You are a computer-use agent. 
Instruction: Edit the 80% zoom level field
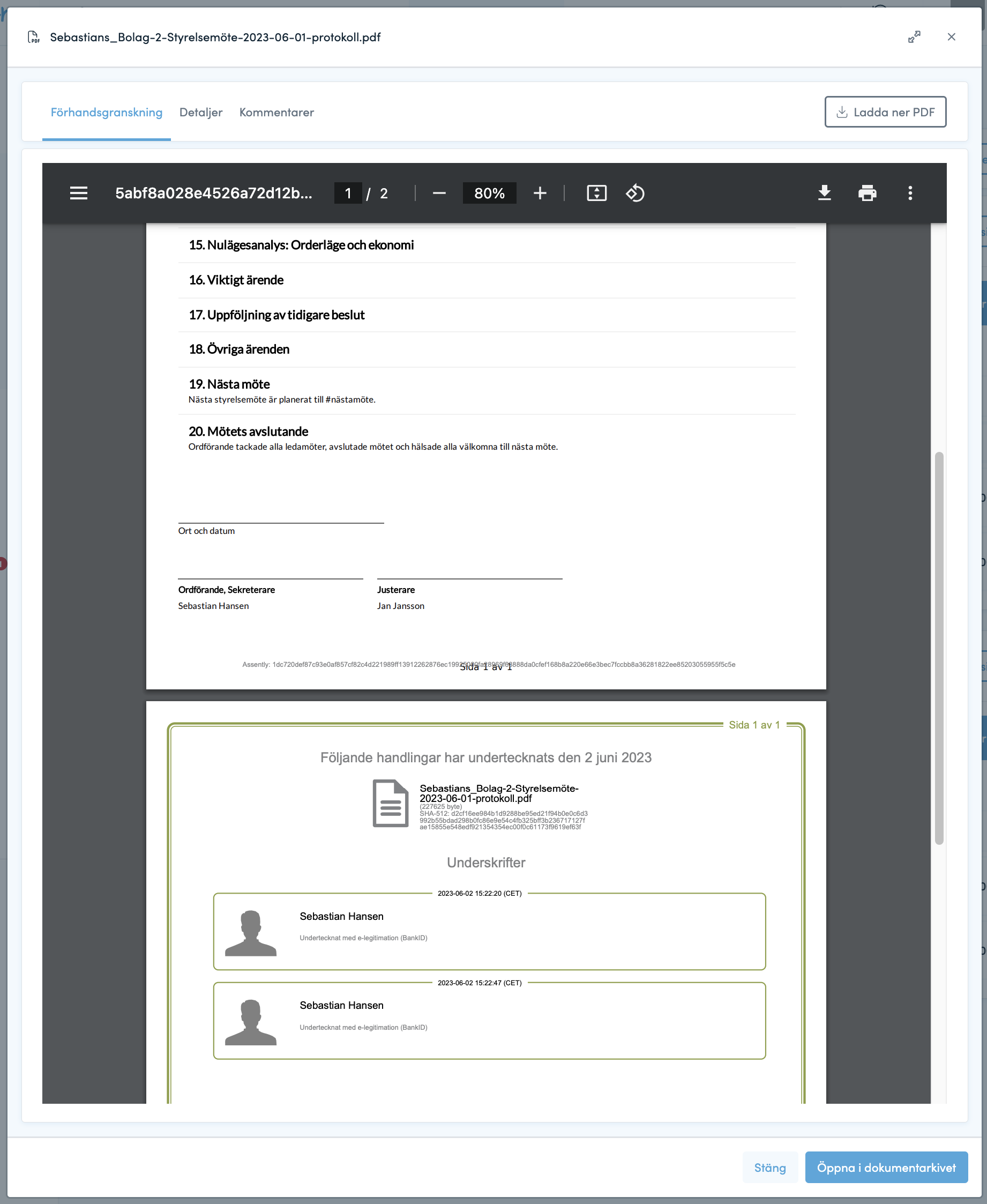(490, 194)
